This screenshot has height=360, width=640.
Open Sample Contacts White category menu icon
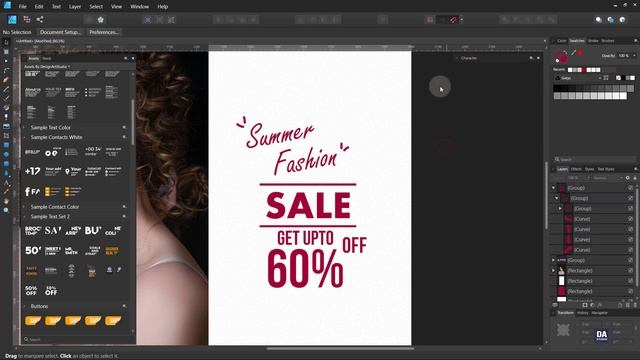[124, 137]
